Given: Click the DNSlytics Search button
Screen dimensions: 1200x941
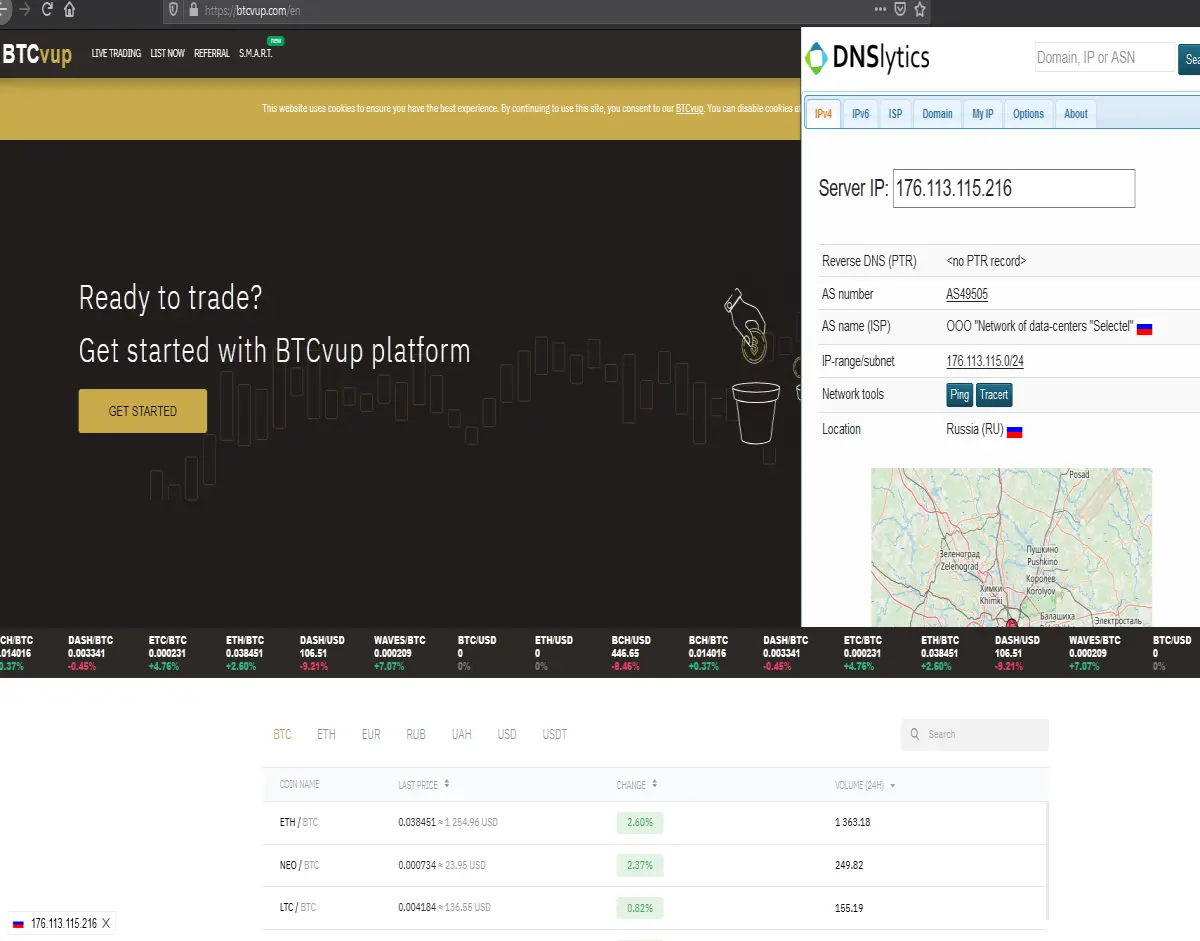Looking at the screenshot, I should [1190, 59].
